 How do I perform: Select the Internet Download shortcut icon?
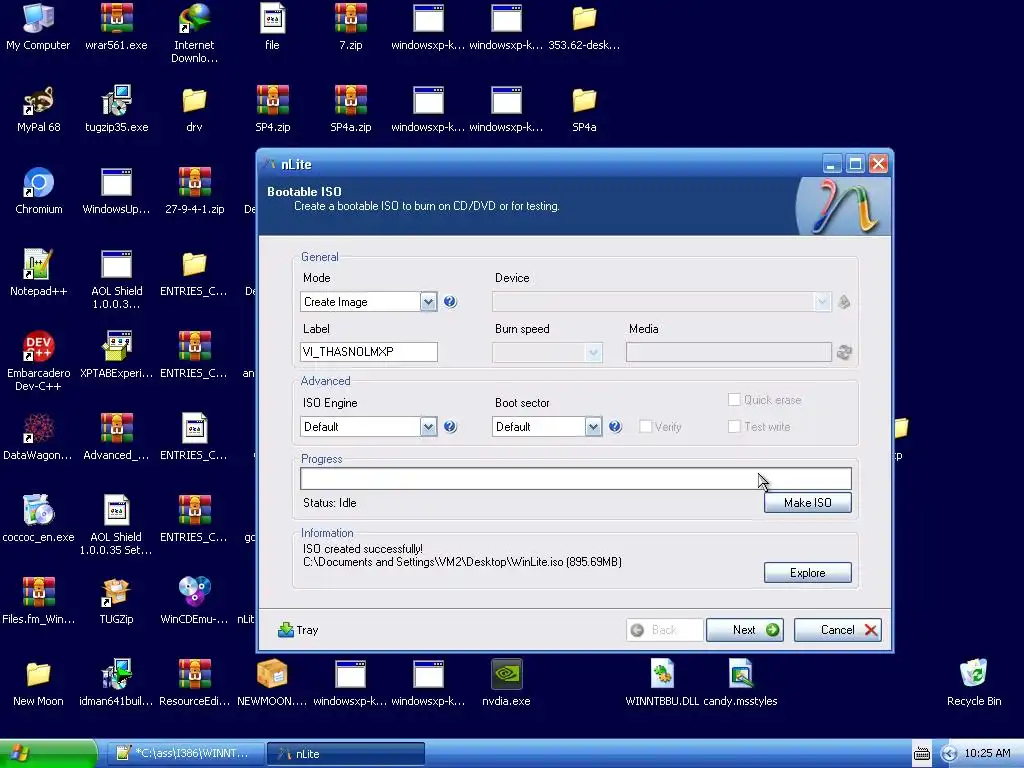click(x=194, y=34)
